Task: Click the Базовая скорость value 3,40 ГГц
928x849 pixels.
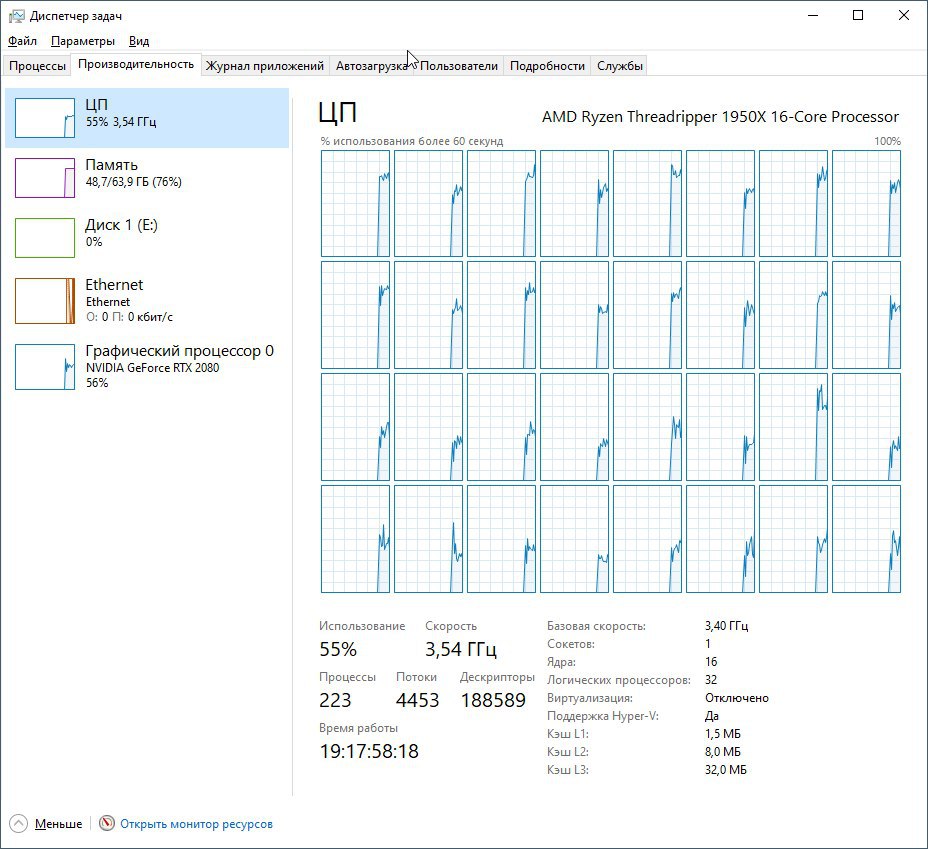Action: 726,625
